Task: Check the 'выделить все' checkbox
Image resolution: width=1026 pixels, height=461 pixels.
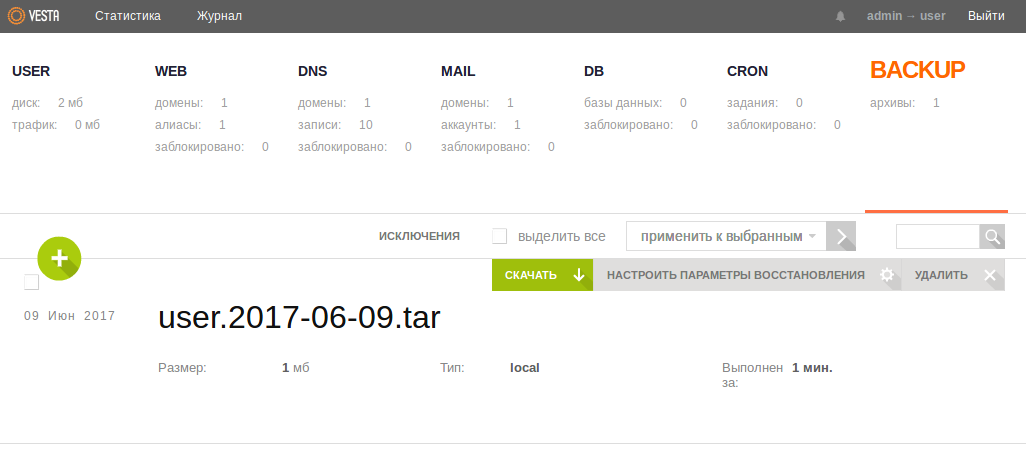Action: (500, 237)
